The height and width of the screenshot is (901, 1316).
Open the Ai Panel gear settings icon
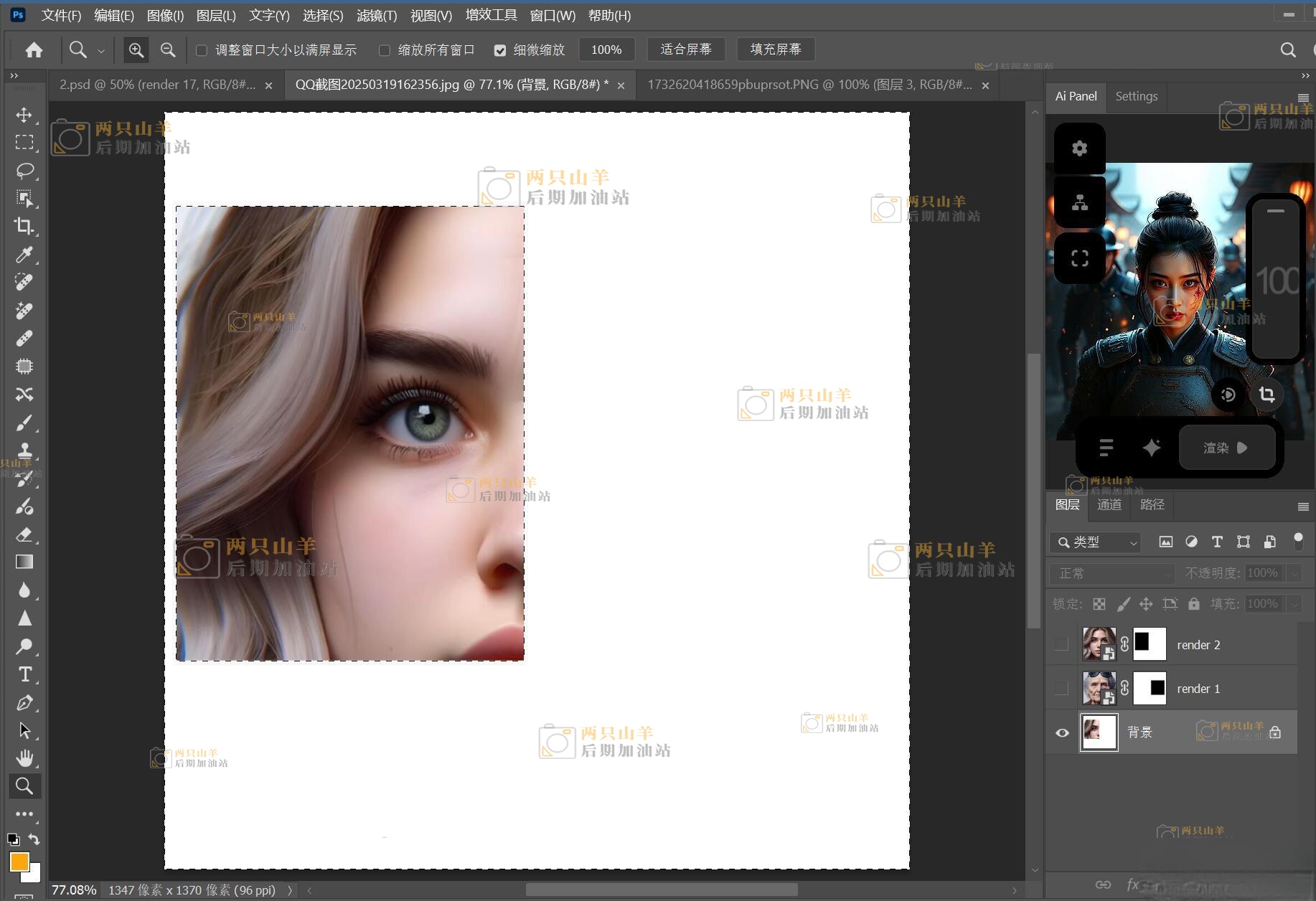click(1079, 148)
